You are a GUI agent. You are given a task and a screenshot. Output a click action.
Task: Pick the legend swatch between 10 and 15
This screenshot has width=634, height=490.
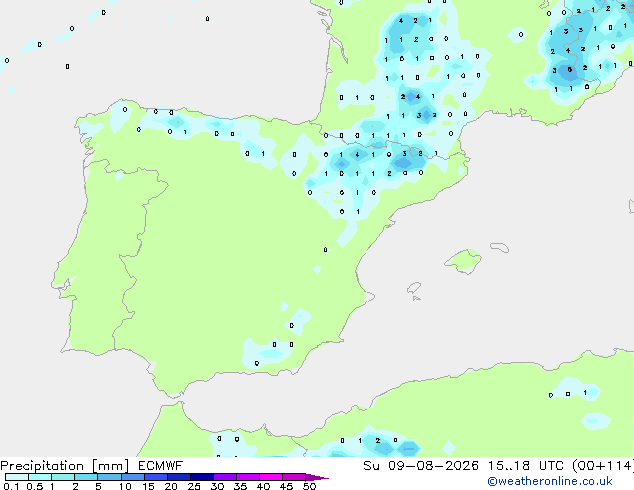coord(132,477)
